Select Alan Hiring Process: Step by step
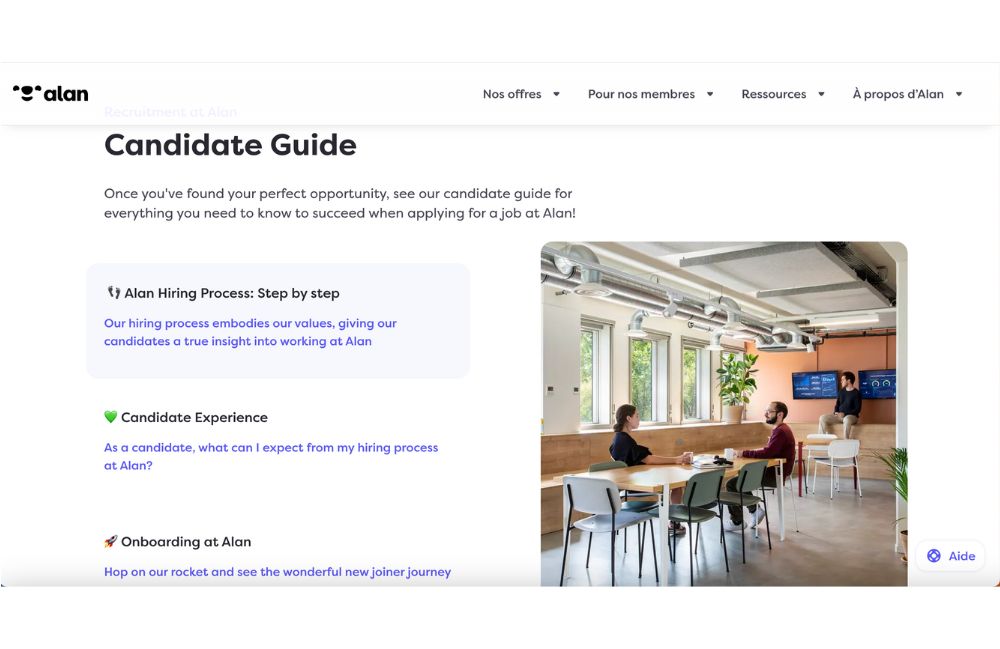Screen dimensions: 1000x649 232,293
